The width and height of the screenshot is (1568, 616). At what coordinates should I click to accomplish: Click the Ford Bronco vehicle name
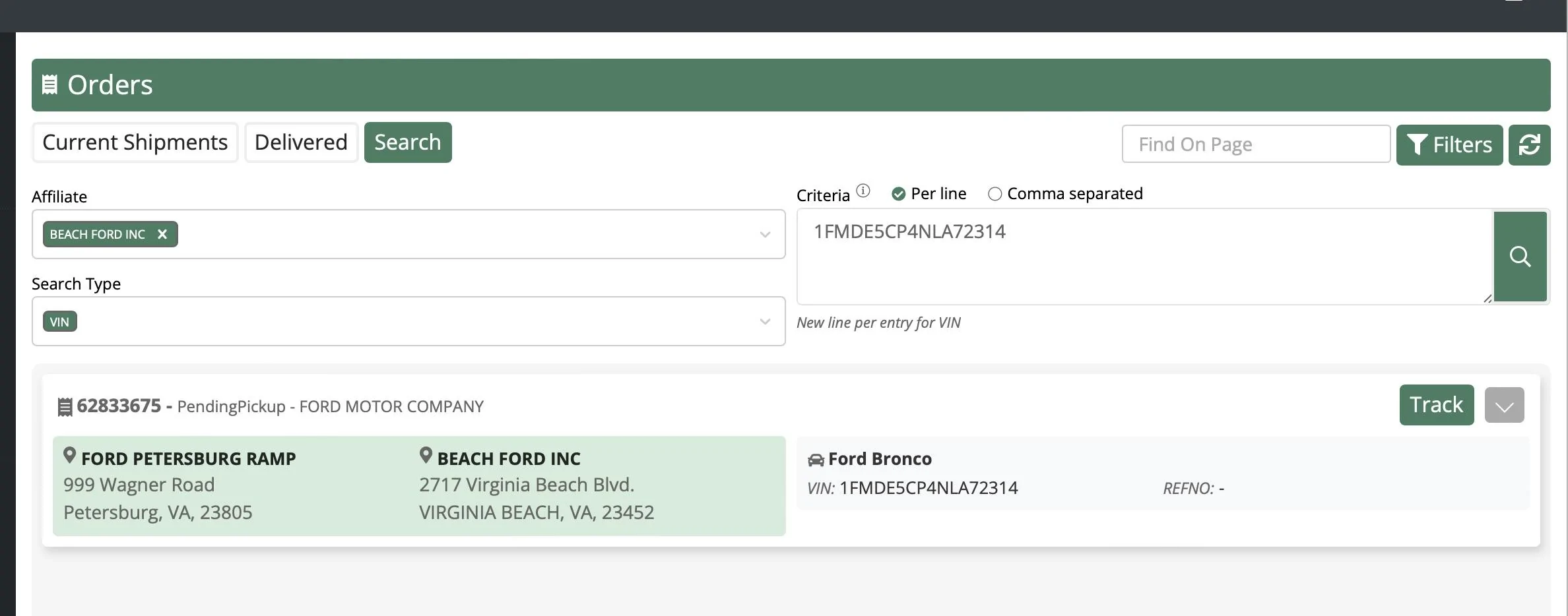[880, 458]
